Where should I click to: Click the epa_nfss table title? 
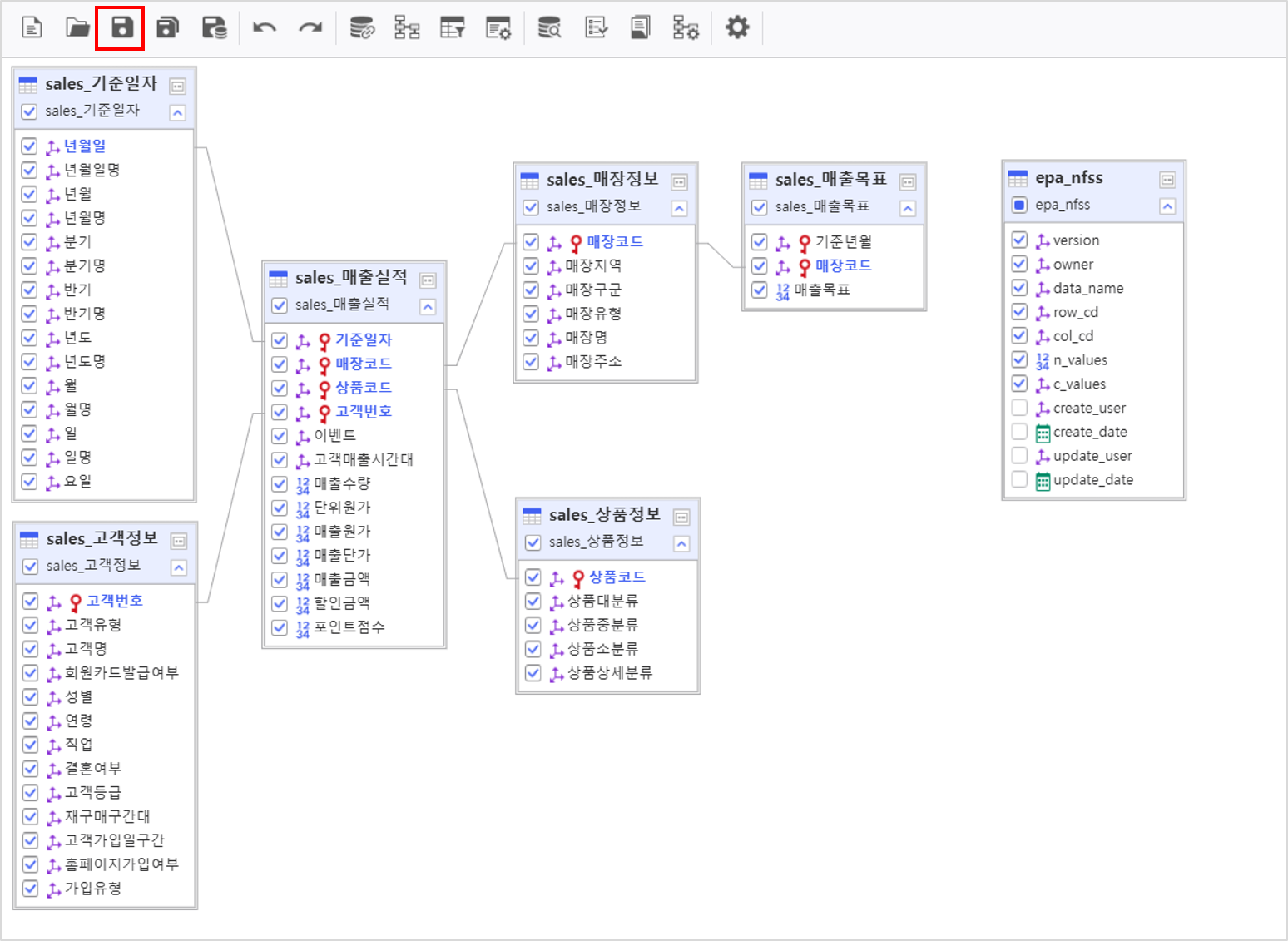point(1069,178)
